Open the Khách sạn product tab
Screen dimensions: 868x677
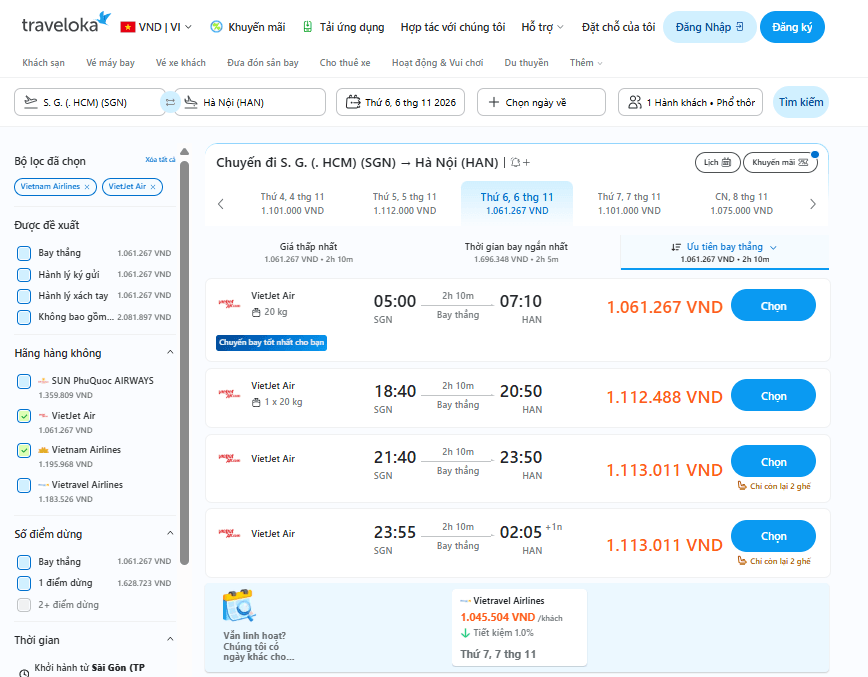[x=43, y=63]
